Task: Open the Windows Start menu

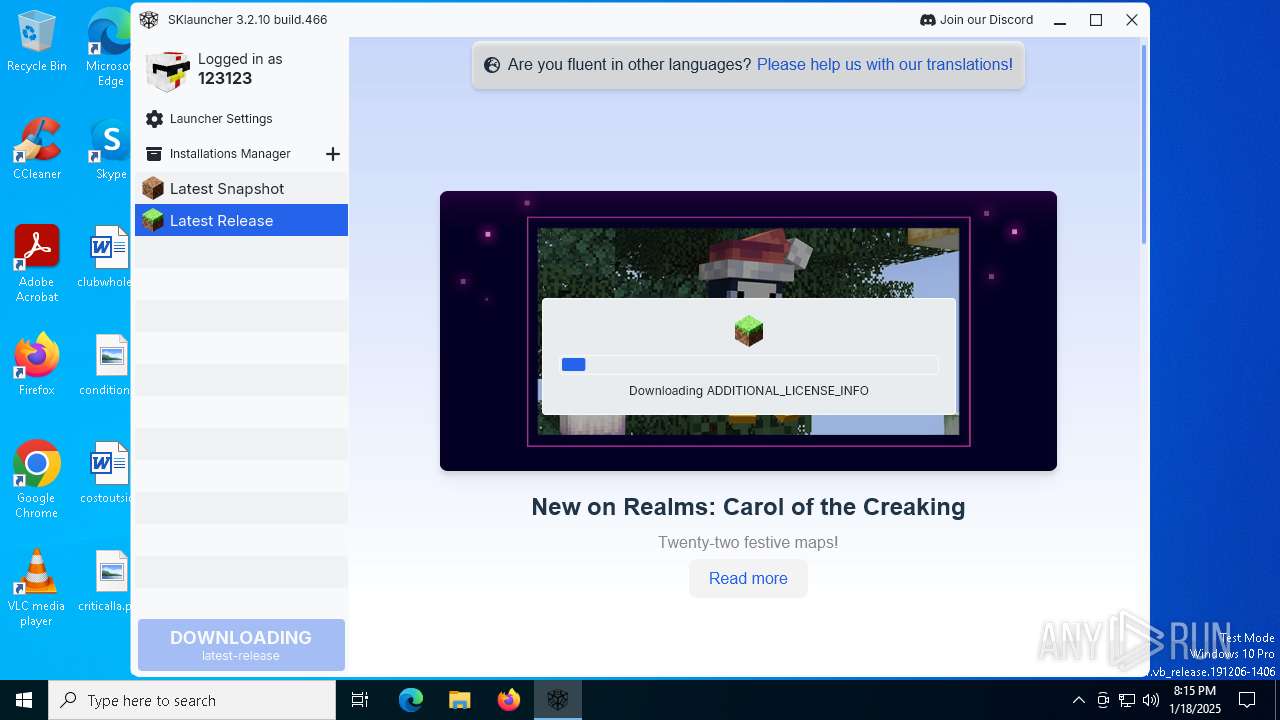Action: 24,700
